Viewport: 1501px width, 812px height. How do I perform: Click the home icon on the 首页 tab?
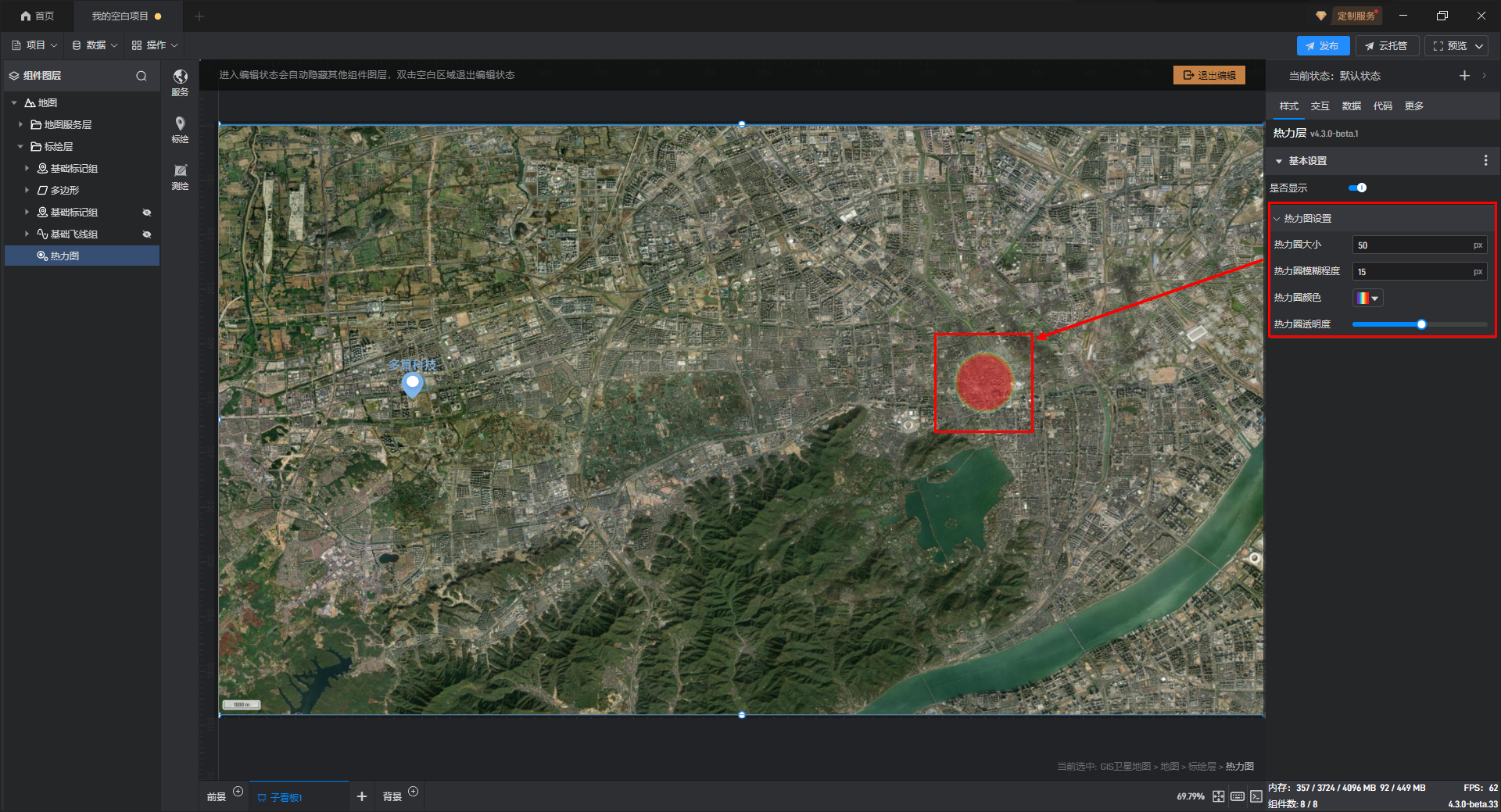pos(26,16)
